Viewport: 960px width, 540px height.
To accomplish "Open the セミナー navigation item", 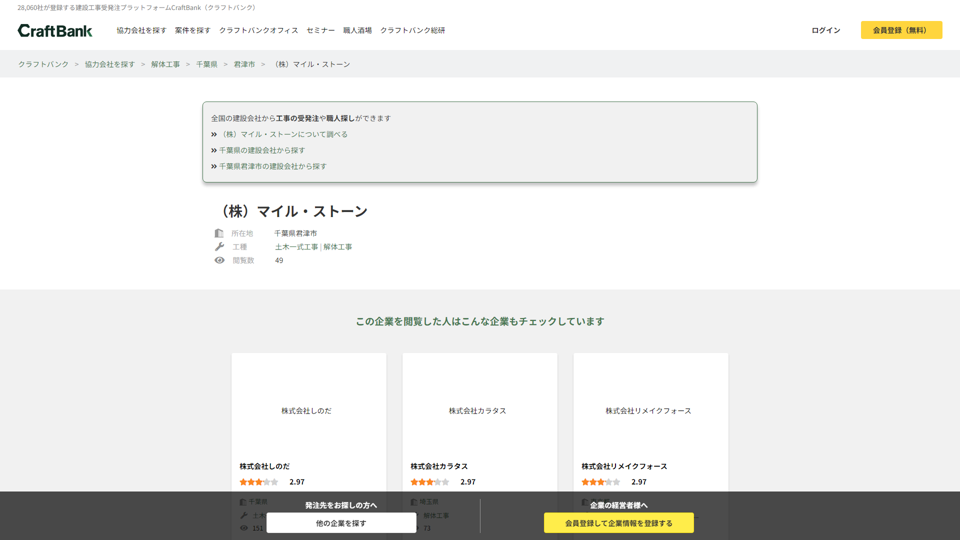I will point(320,31).
